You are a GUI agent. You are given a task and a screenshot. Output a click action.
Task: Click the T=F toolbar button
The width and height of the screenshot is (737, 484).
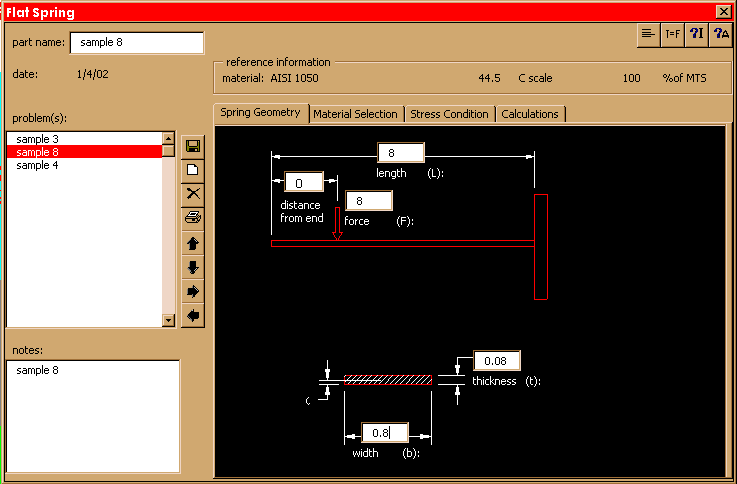(673, 33)
